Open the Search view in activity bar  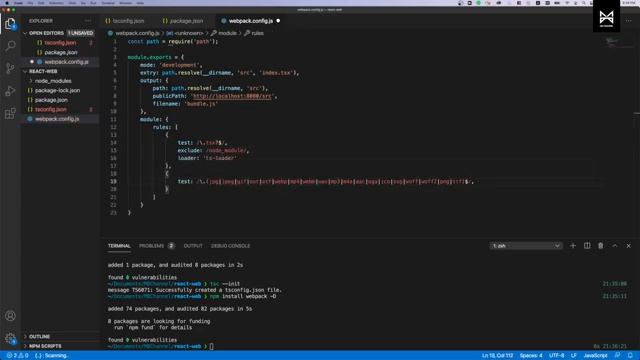tap(10, 45)
